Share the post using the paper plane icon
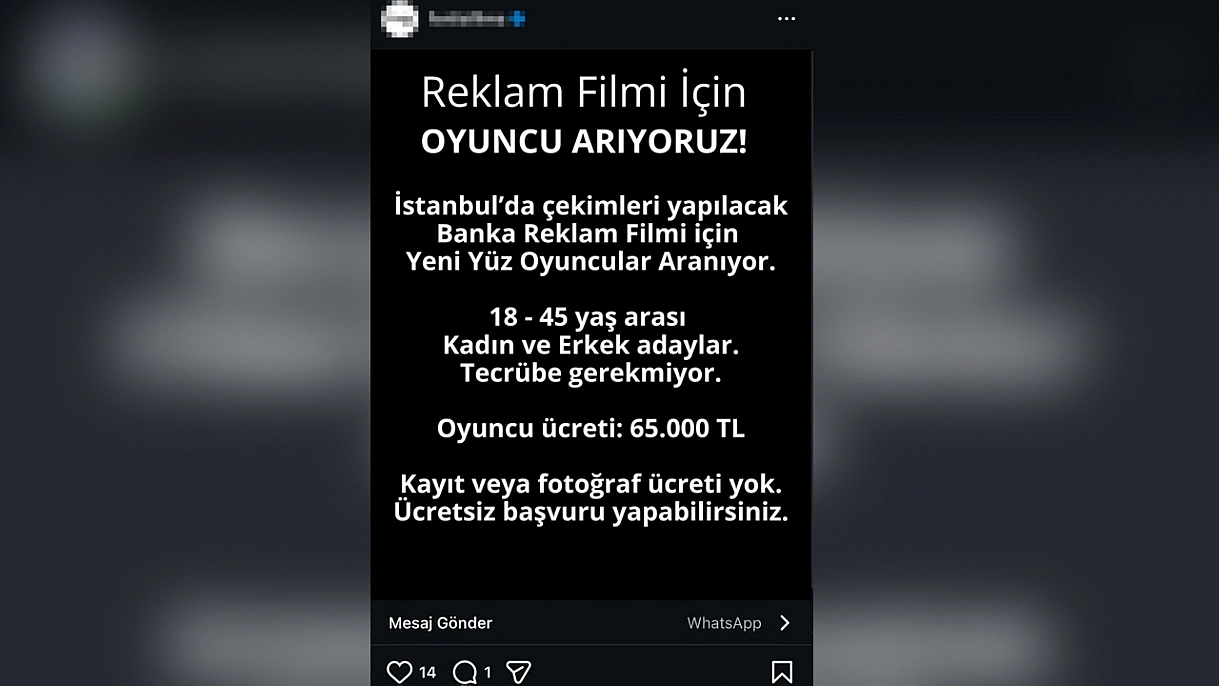1219x686 pixels. tap(518, 672)
